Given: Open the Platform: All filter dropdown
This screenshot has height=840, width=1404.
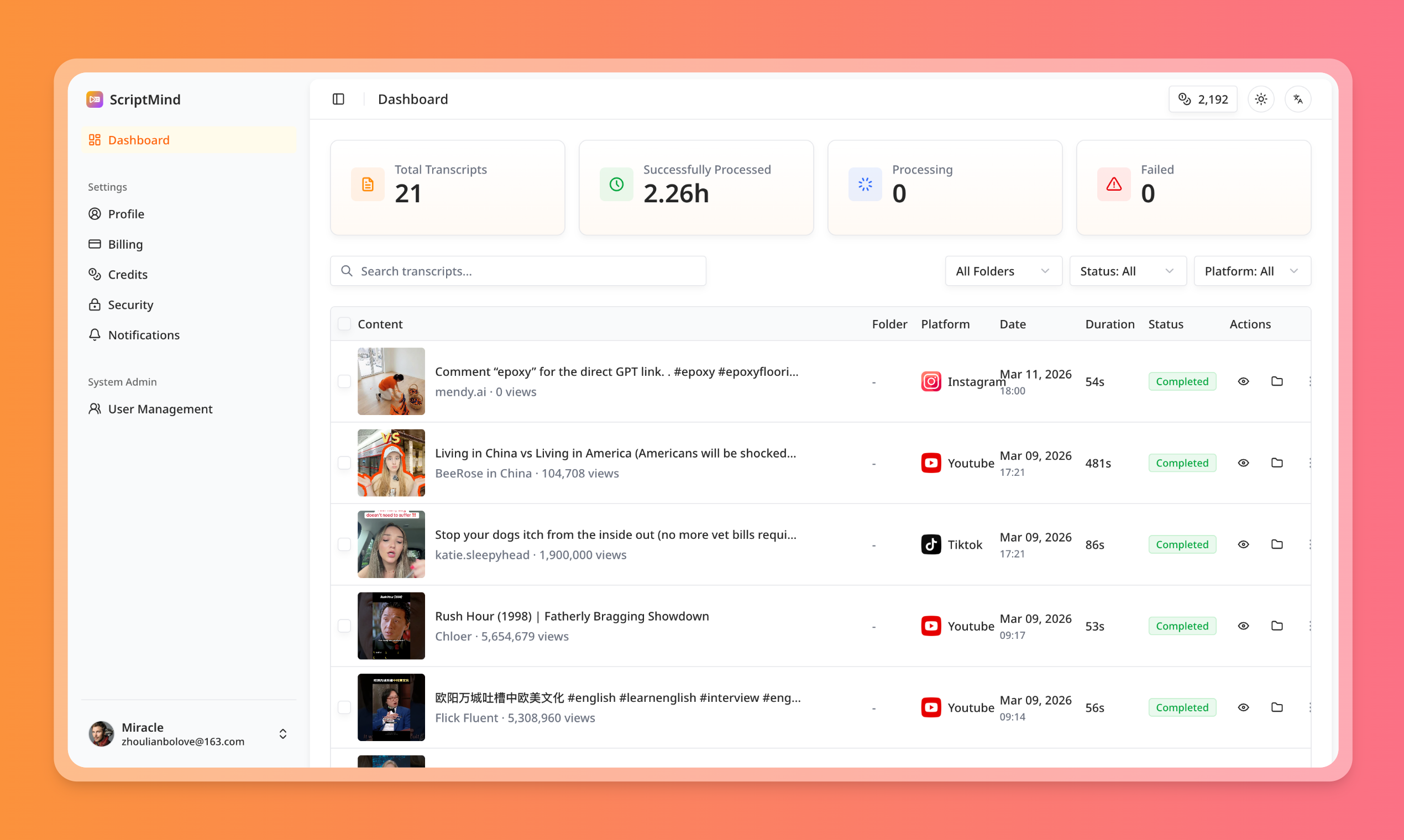Looking at the screenshot, I should click(x=1251, y=271).
